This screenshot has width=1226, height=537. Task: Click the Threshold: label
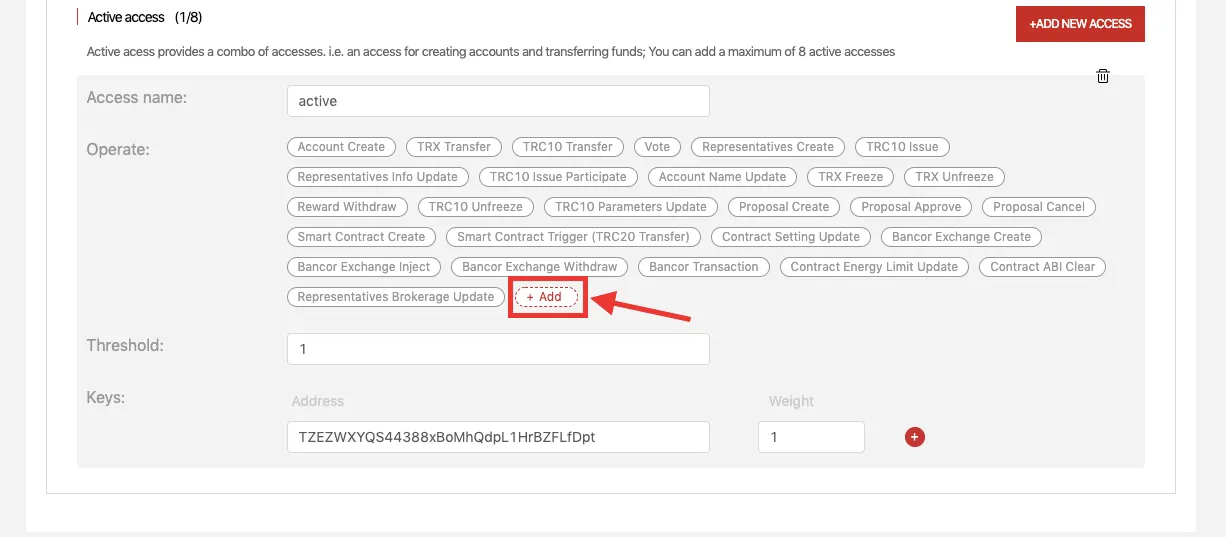pyautogui.click(x=125, y=345)
